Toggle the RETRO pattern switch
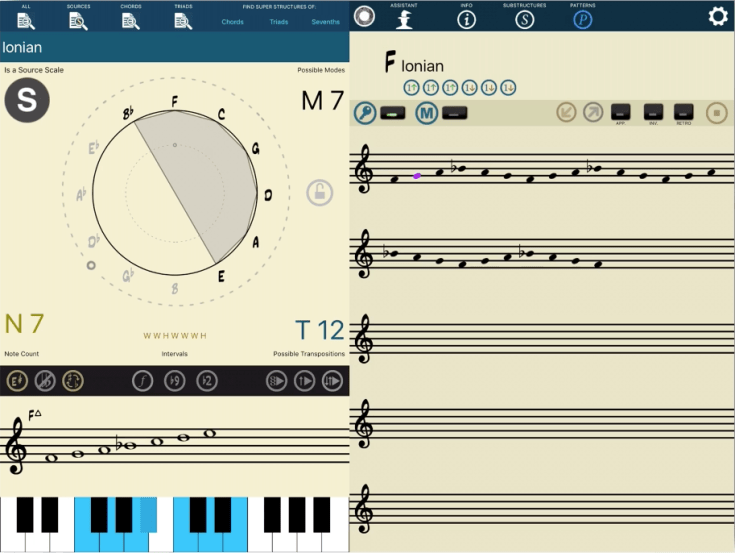 [x=684, y=112]
